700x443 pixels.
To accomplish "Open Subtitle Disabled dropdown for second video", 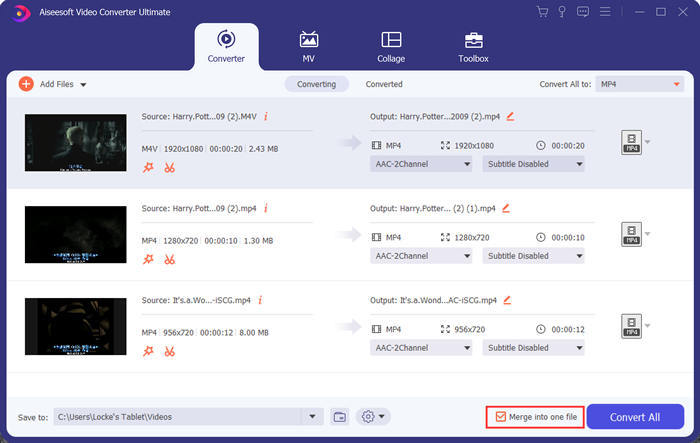I will 533,256.
